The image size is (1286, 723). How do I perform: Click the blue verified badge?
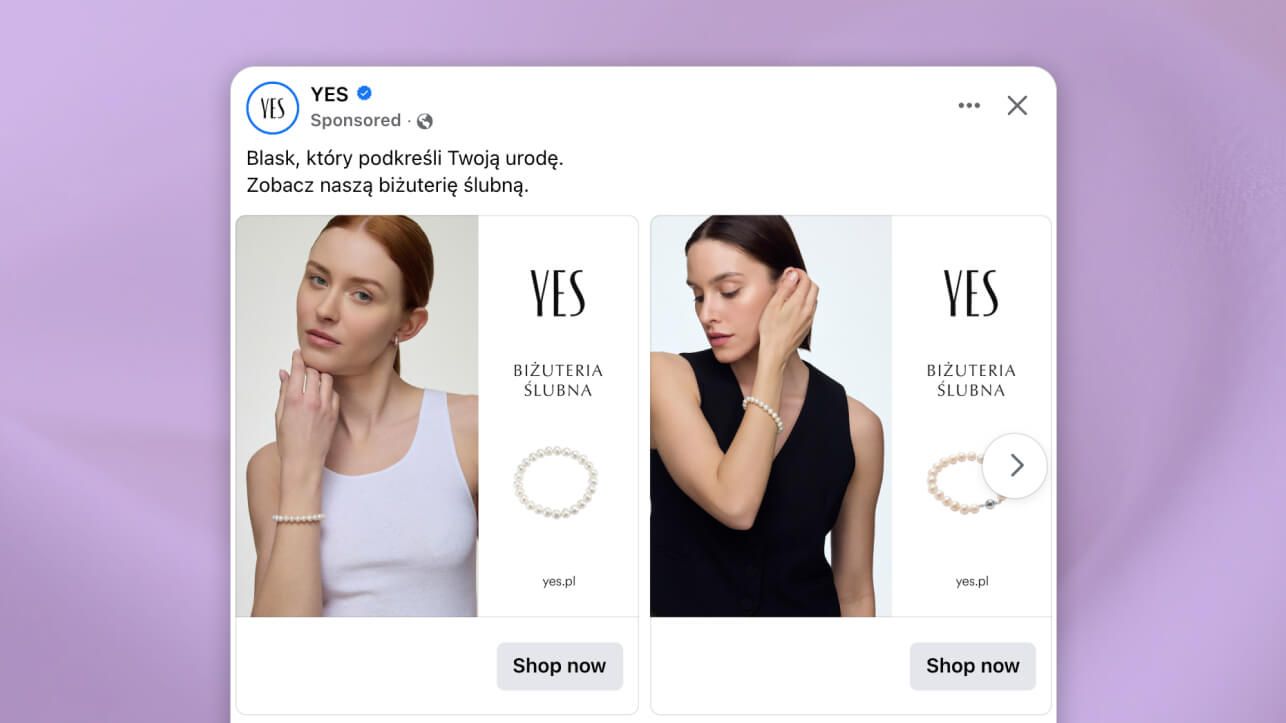tap(365, 94)
